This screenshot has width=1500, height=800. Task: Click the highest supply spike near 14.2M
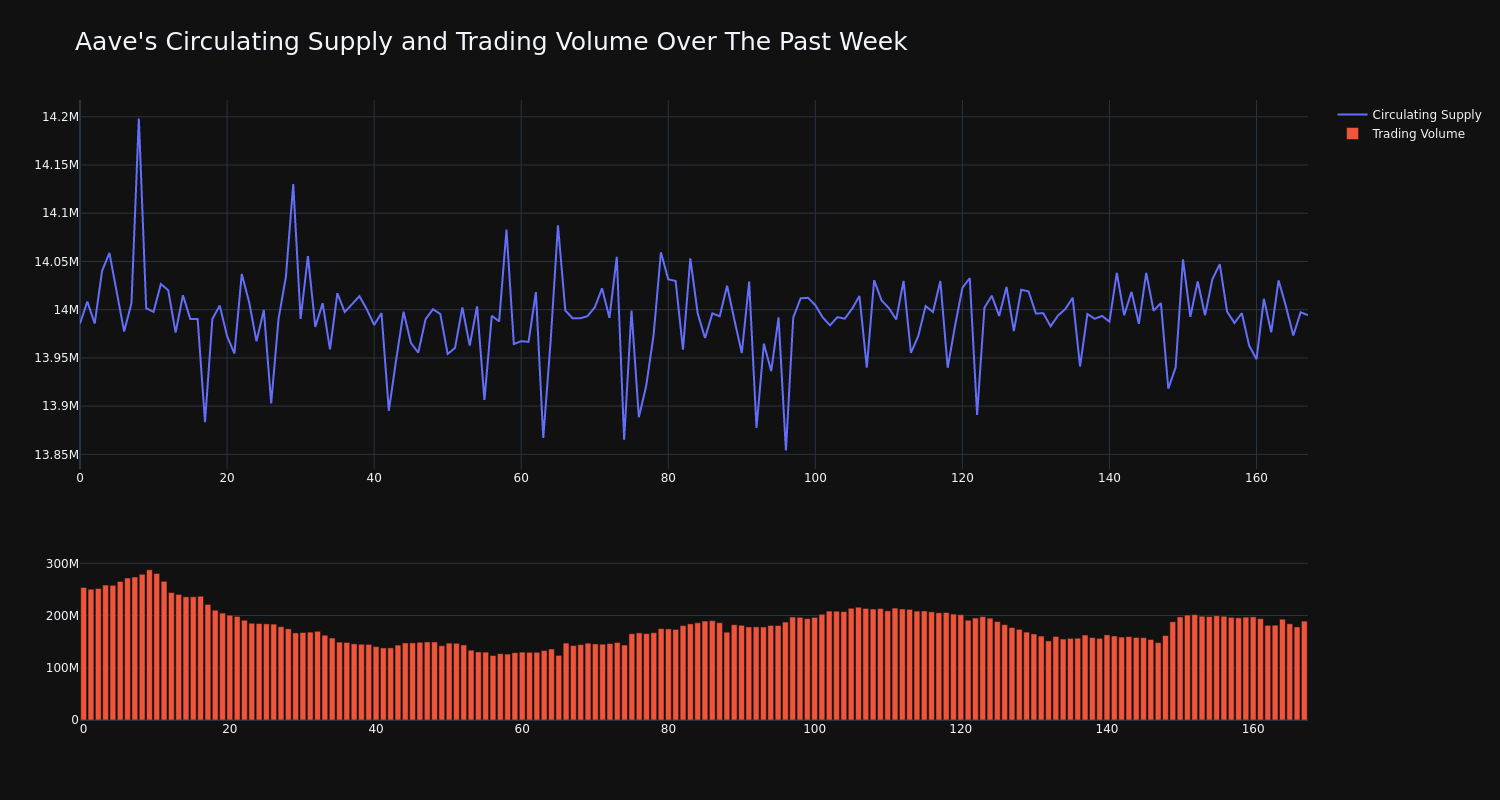pos(139,120)
